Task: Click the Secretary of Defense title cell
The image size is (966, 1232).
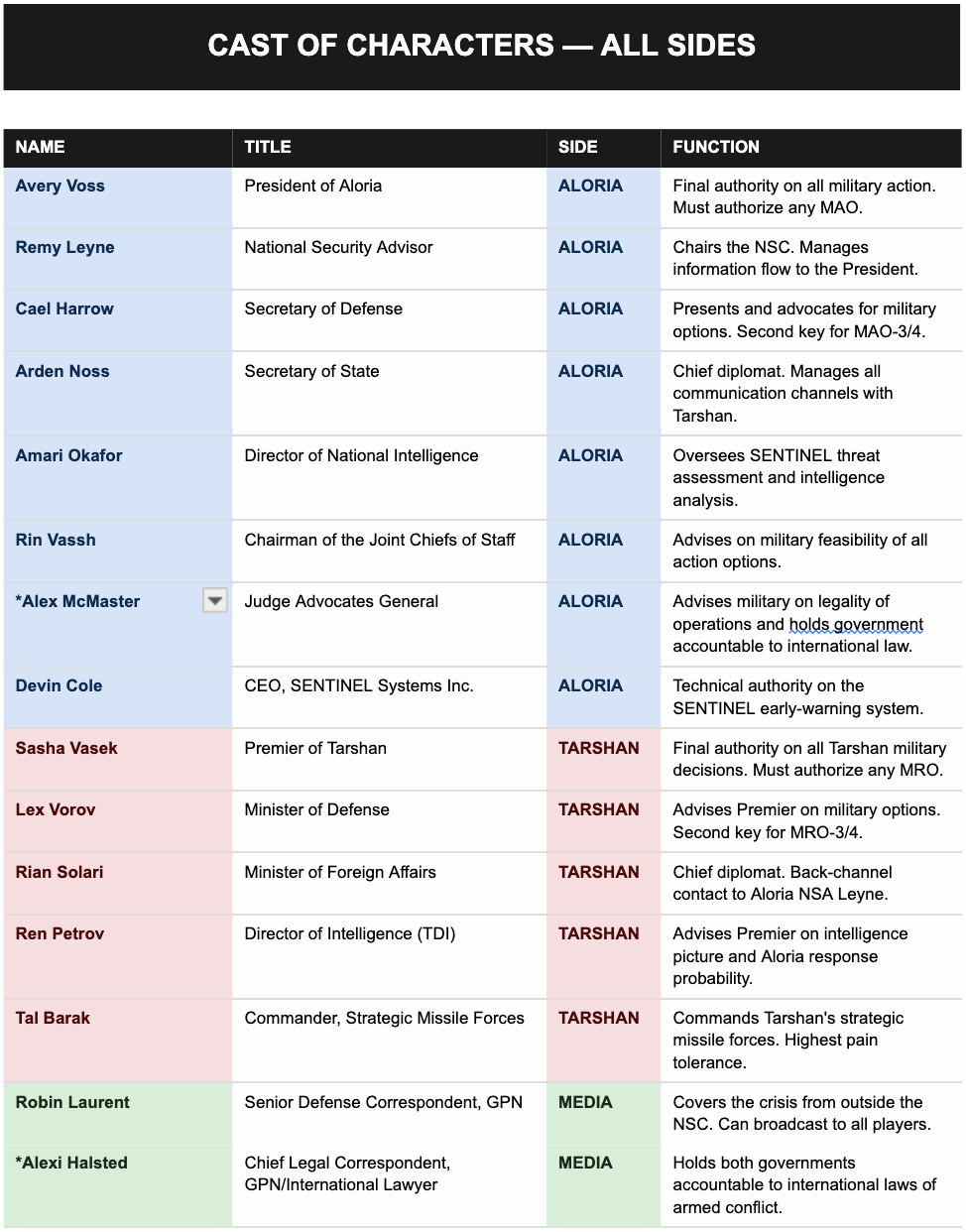Action: point(389,320)
